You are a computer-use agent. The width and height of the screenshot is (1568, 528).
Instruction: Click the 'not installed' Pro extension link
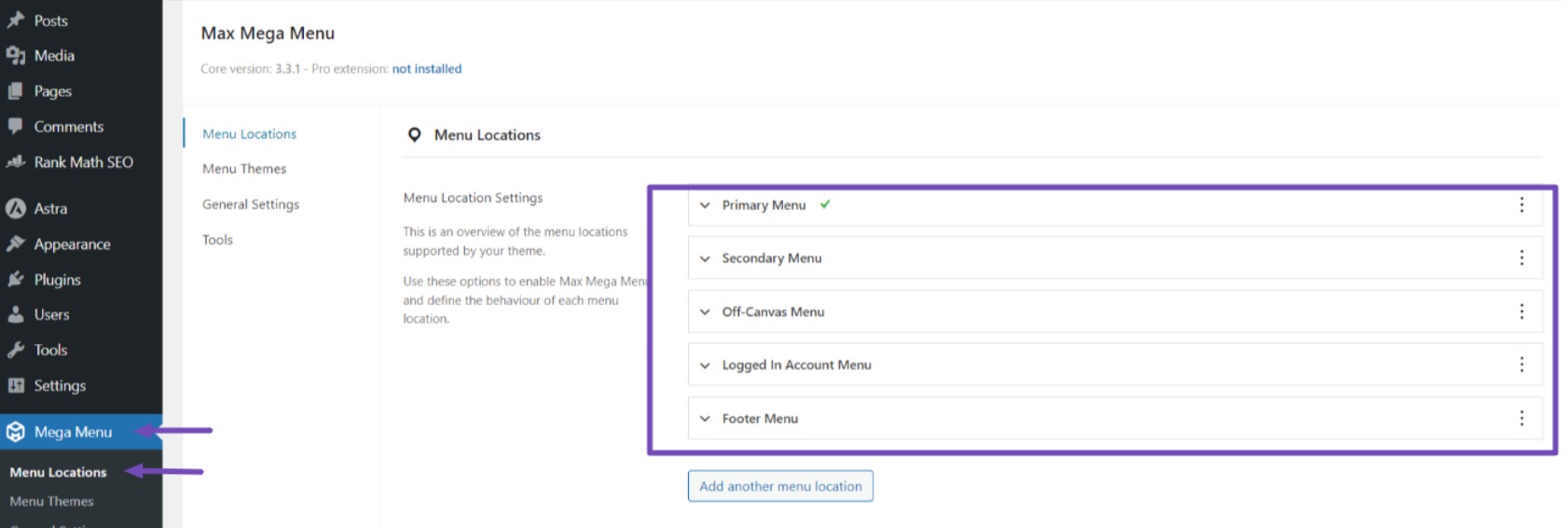tap(427, 68)
